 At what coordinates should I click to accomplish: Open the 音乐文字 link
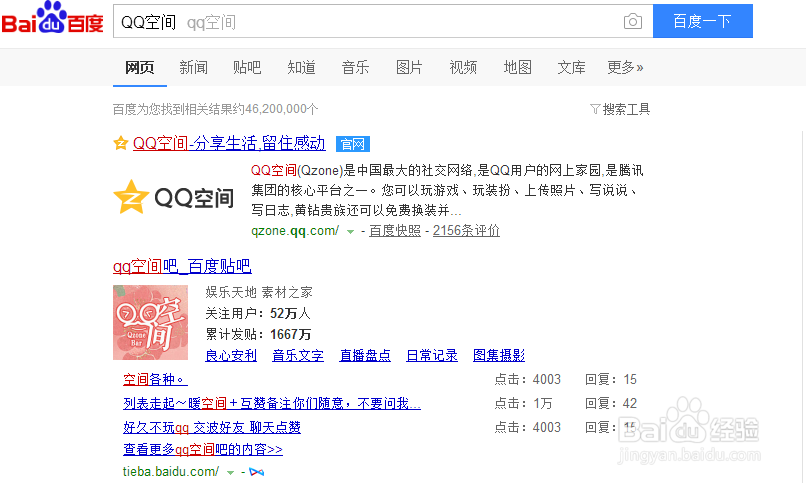pyautogui.click(x=298, y=355)
